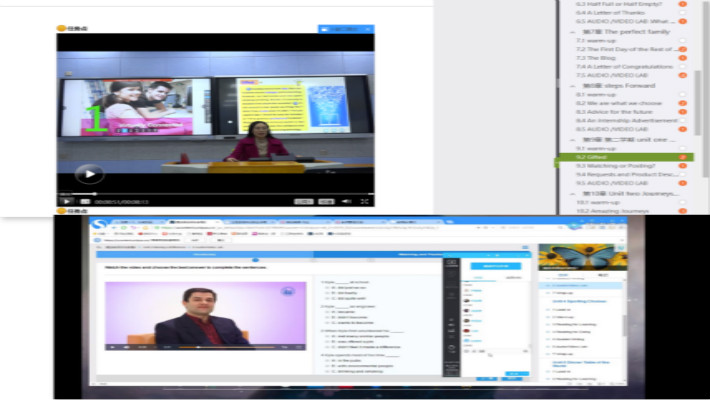This screenshot has width=710, height=400.
Task: Click the orange status badge beside 9.2 Gifted
Action: [683, 157]
